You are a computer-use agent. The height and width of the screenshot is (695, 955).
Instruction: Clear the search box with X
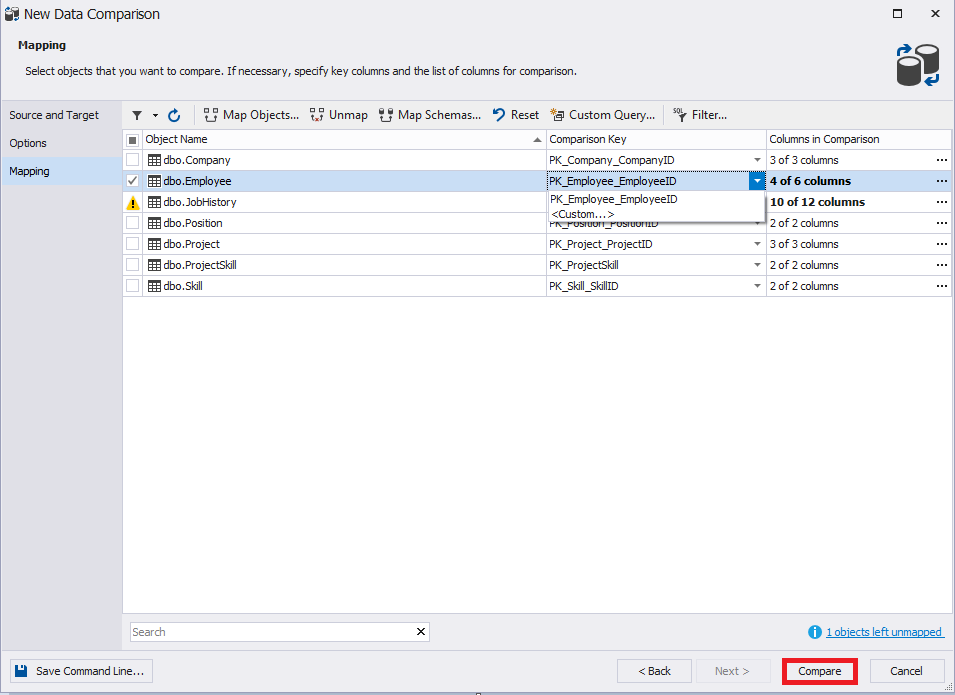421,632
